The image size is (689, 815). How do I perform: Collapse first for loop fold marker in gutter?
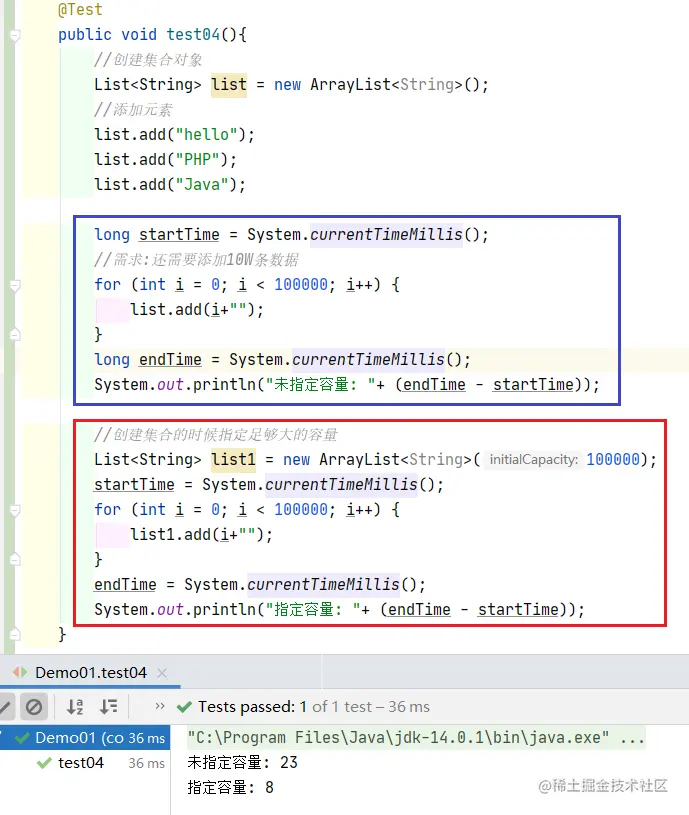coord(15,285)
